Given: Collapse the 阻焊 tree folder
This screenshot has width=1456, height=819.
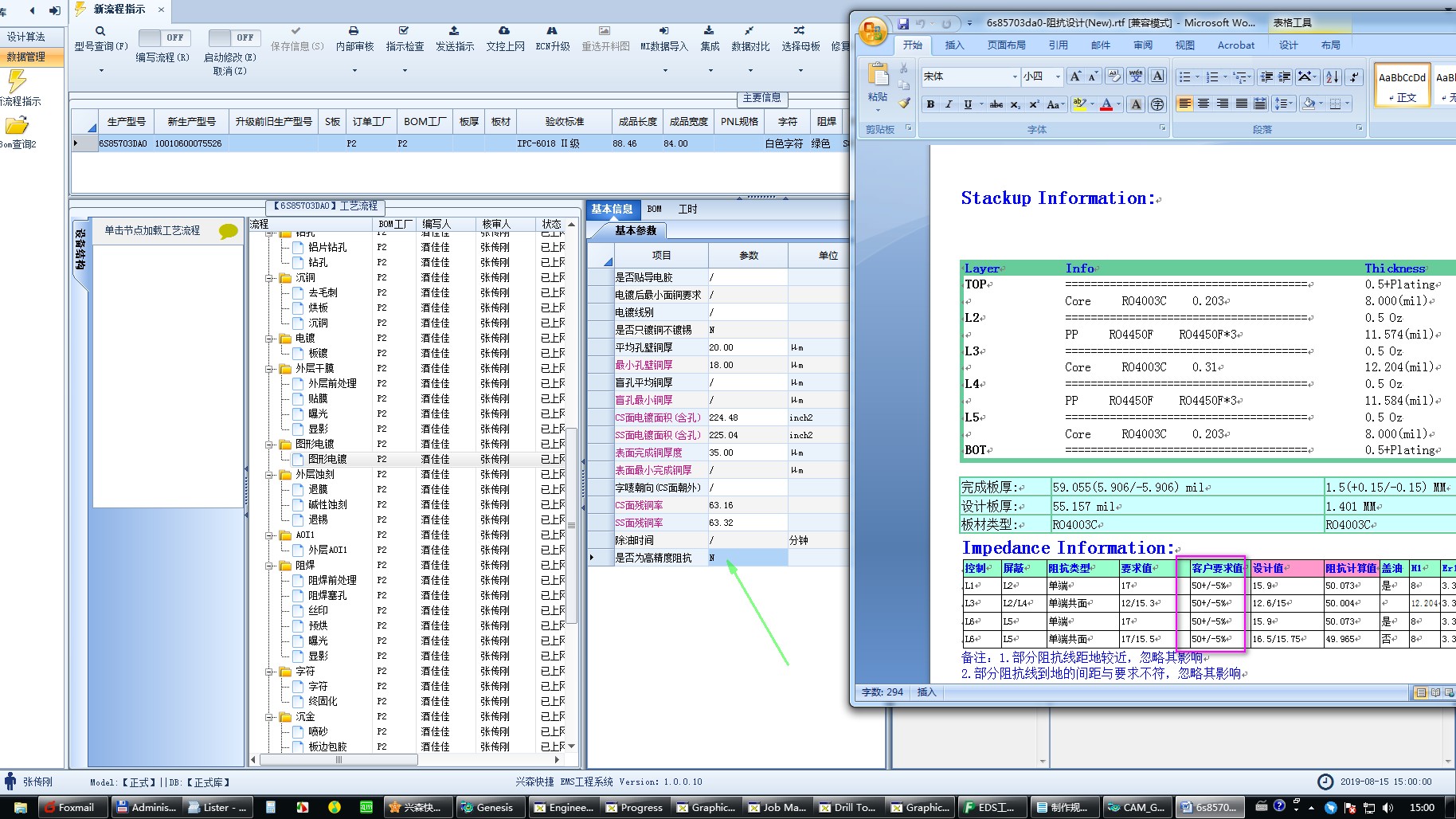Looking at the screenshot, I should coord(270,566).
